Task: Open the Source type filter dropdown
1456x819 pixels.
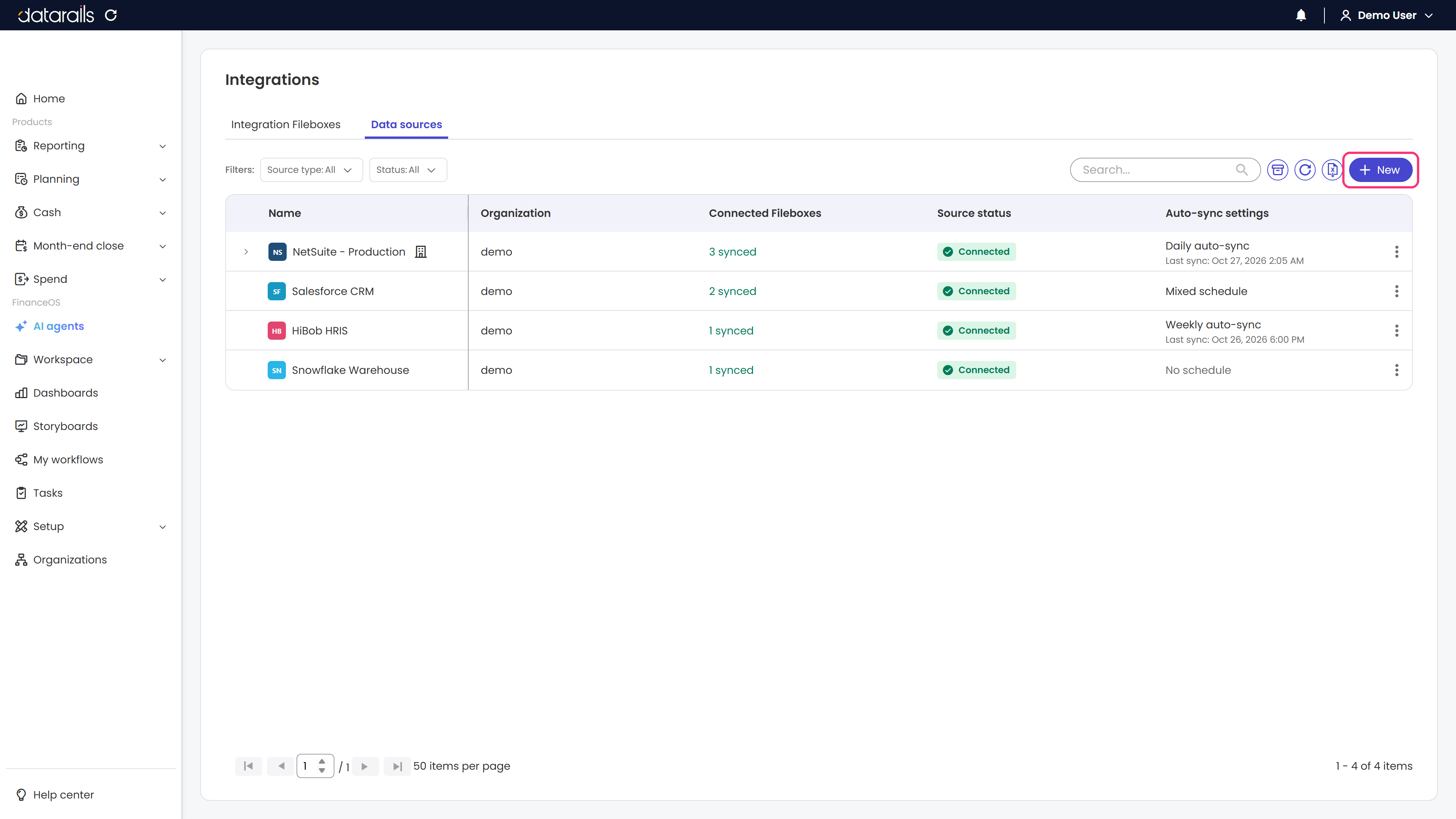Action: click(311, 169)
